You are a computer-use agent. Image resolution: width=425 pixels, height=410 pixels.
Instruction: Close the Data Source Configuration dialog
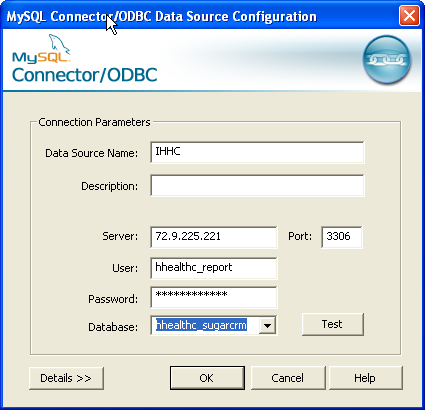(x=409, y=16)
